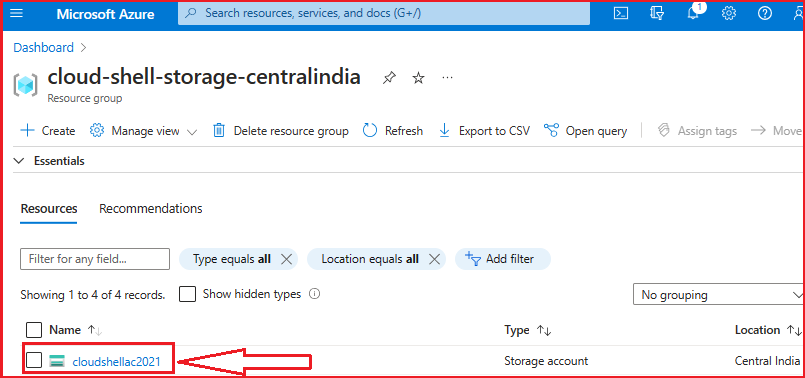The image size is (805, 378).
Task: Tick the select-all checkbox in Name header
Action: click(34, 330)
